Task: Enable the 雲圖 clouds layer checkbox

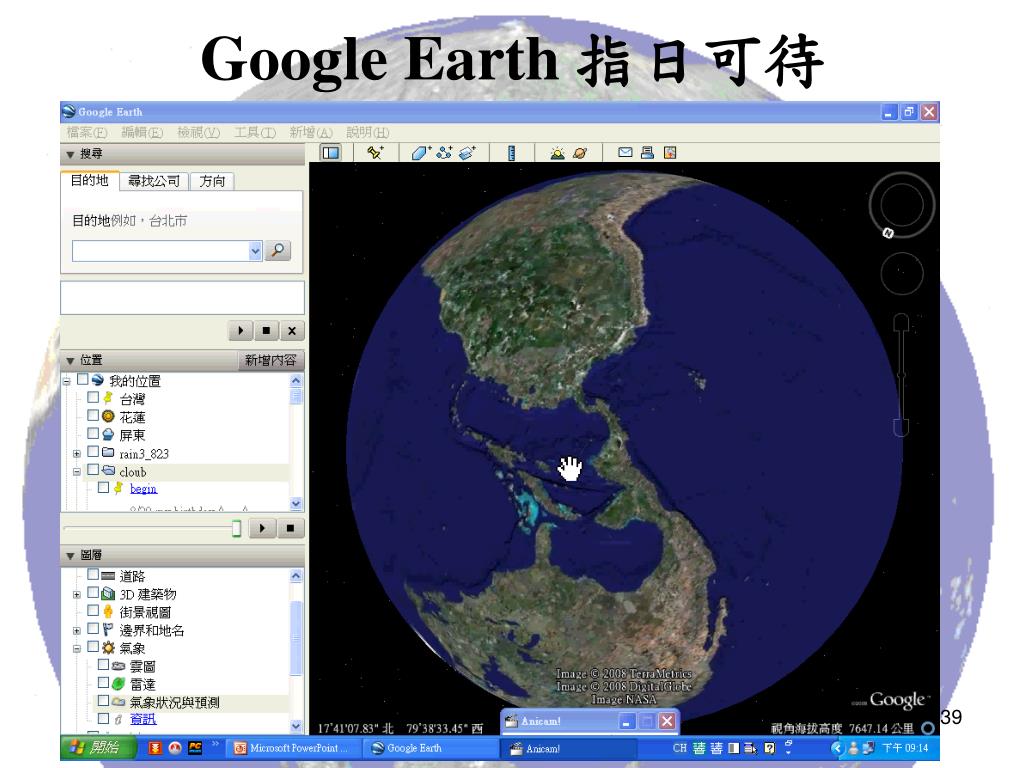Action: [x=103, y=665]
